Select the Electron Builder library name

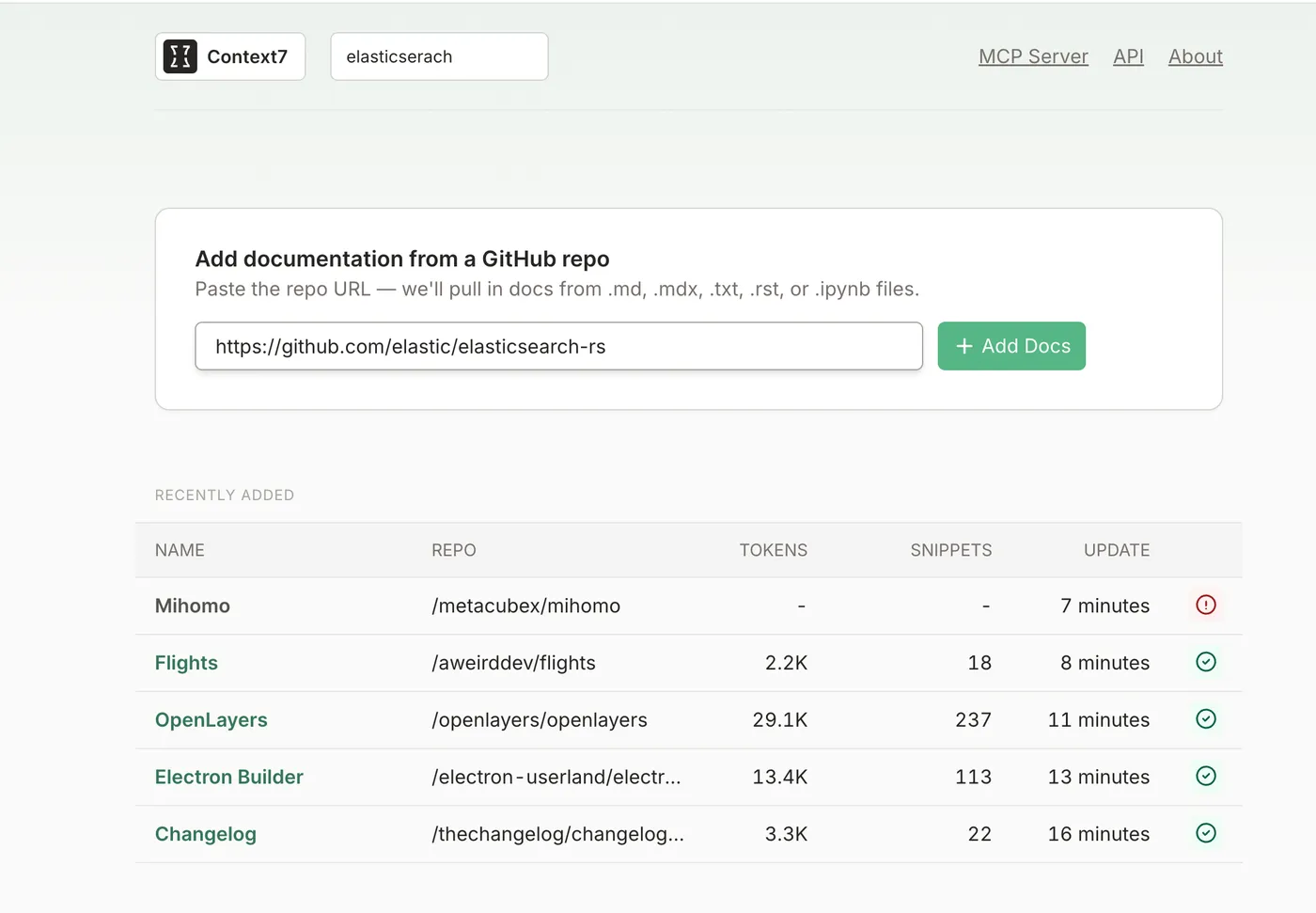pos(229,777)
